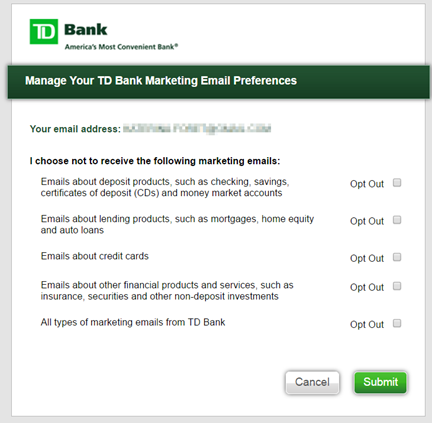Click the Bank wordmark beside the logo
The width and height of the screenshot is (432, 423).
click(x=86, y=30)
